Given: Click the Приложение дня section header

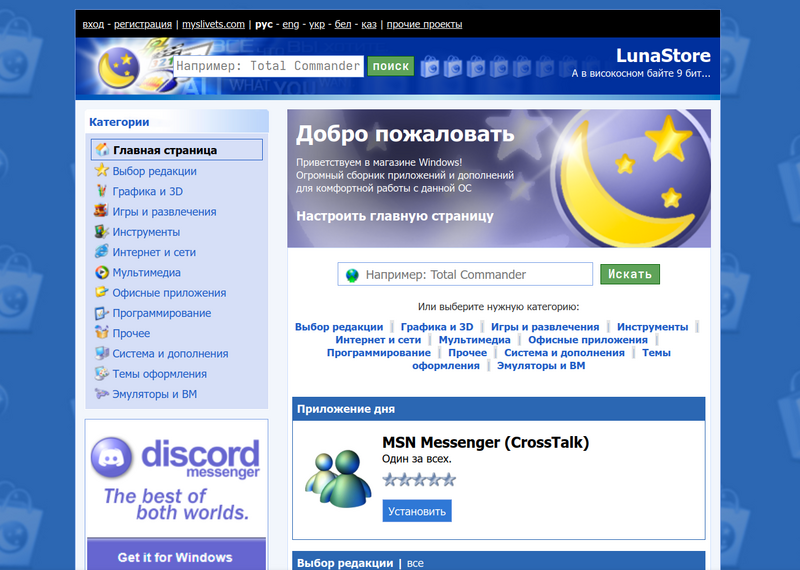Looking at the screenshot, I should [x=498, y=409].
